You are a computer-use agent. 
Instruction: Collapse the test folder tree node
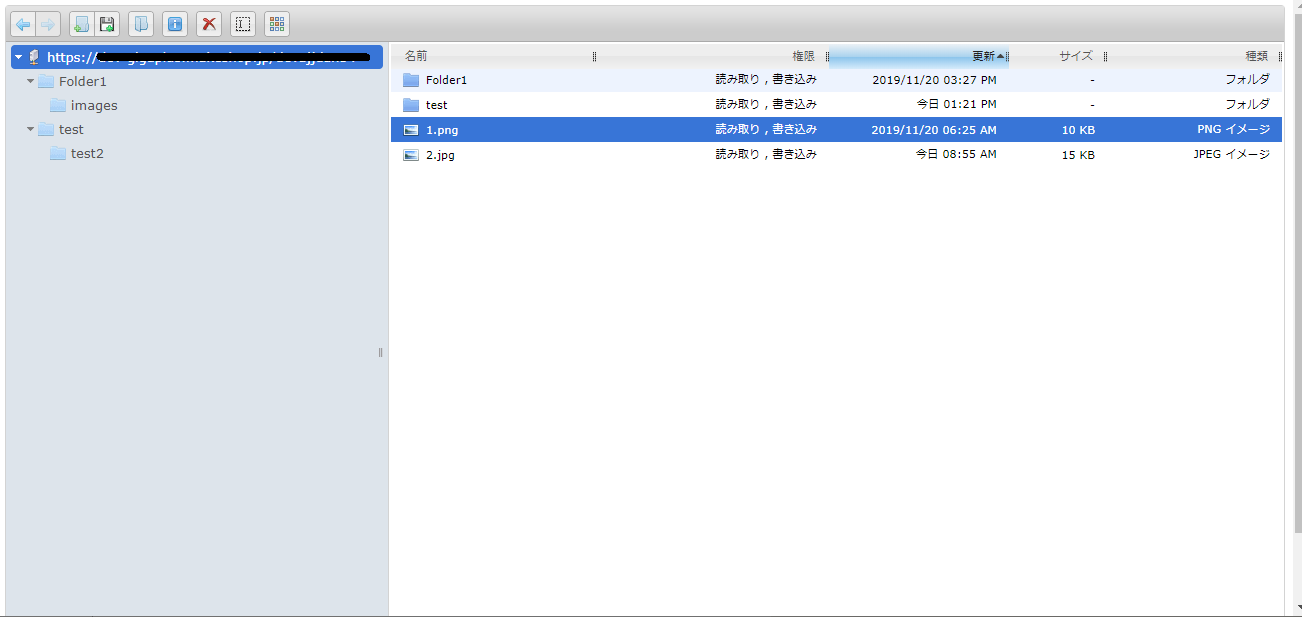pyautogui.click(x=30, y=129)
